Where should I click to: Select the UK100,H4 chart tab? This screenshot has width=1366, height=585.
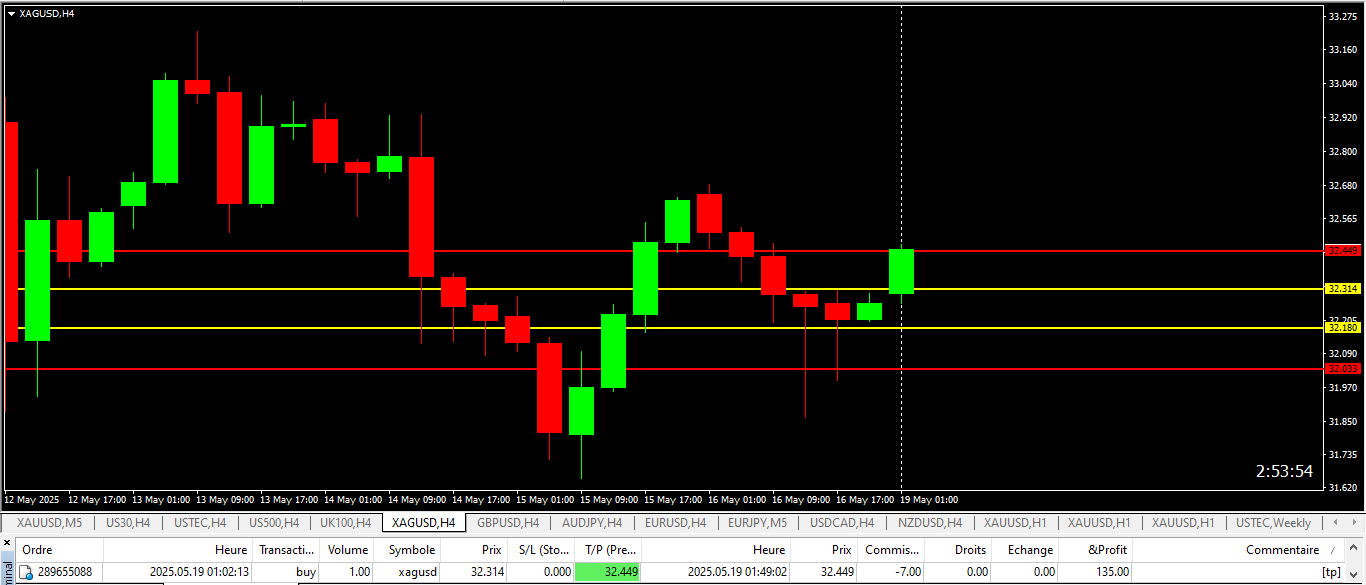click(x=346, y=522)
